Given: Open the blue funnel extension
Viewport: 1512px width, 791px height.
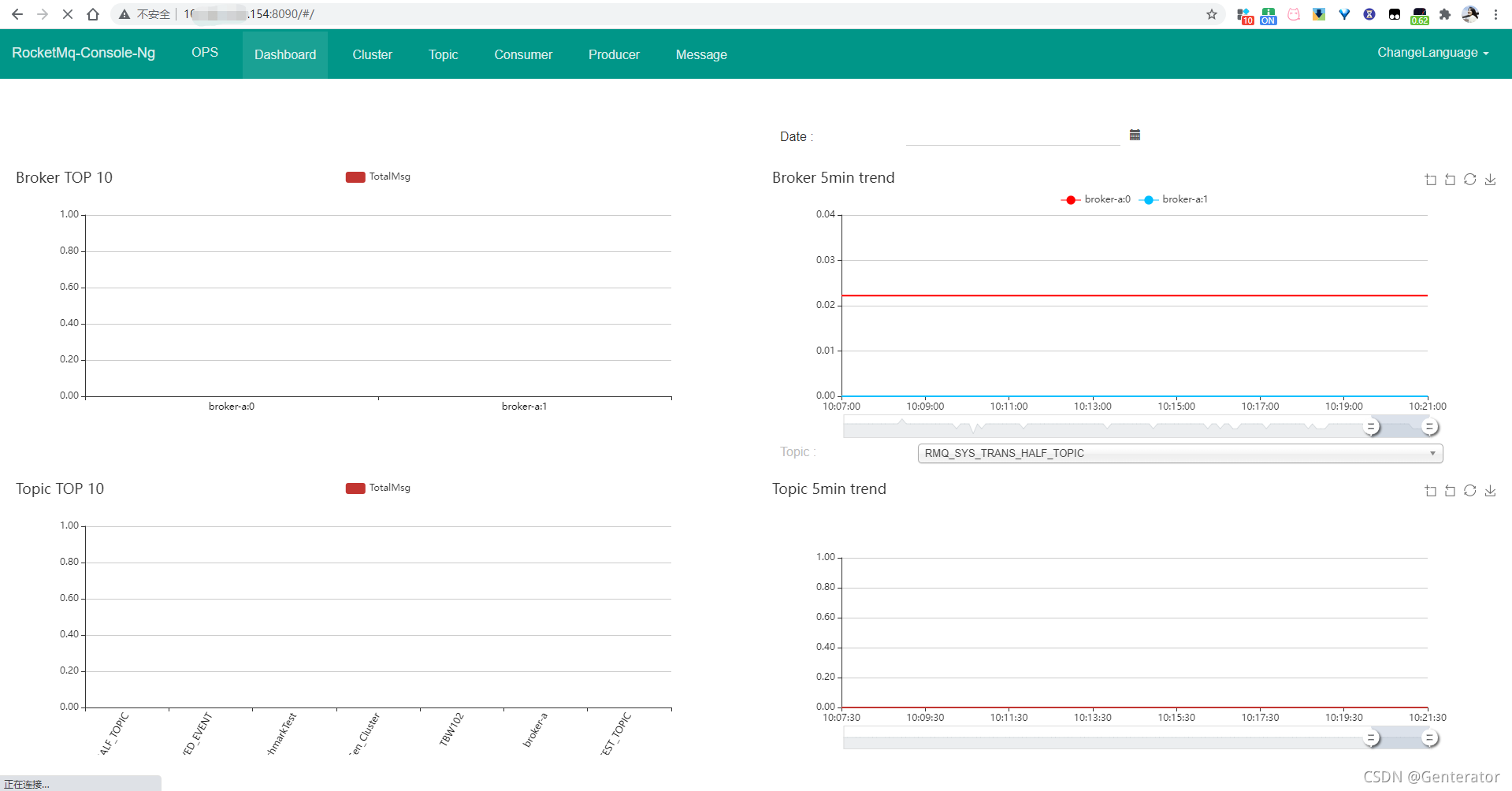Looking at the screenshot, I should point(1344,14).
